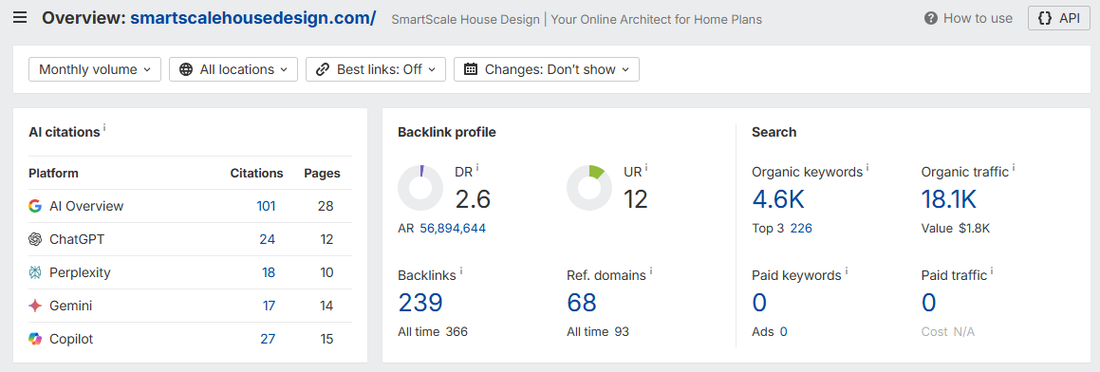This screenshot has width=1100, height=372.
Task: Click the Organic traffic value 18.1K
Action: [948, 199]
